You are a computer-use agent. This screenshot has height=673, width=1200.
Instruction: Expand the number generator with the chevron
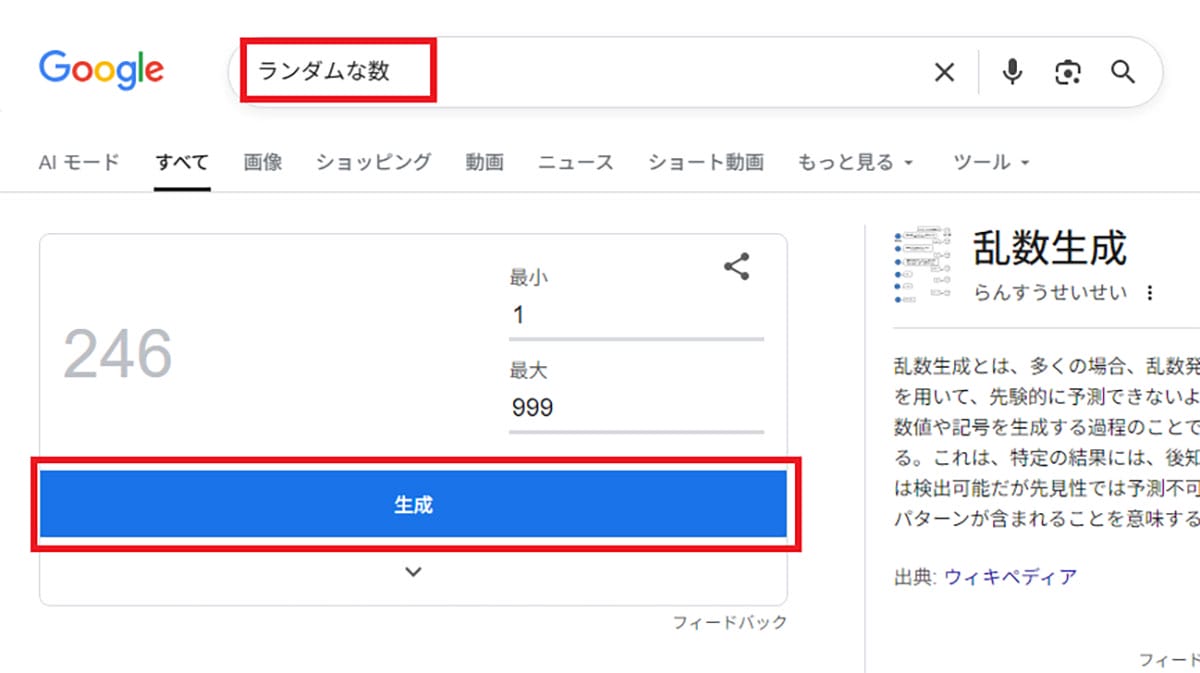click(x=412, y=571)
